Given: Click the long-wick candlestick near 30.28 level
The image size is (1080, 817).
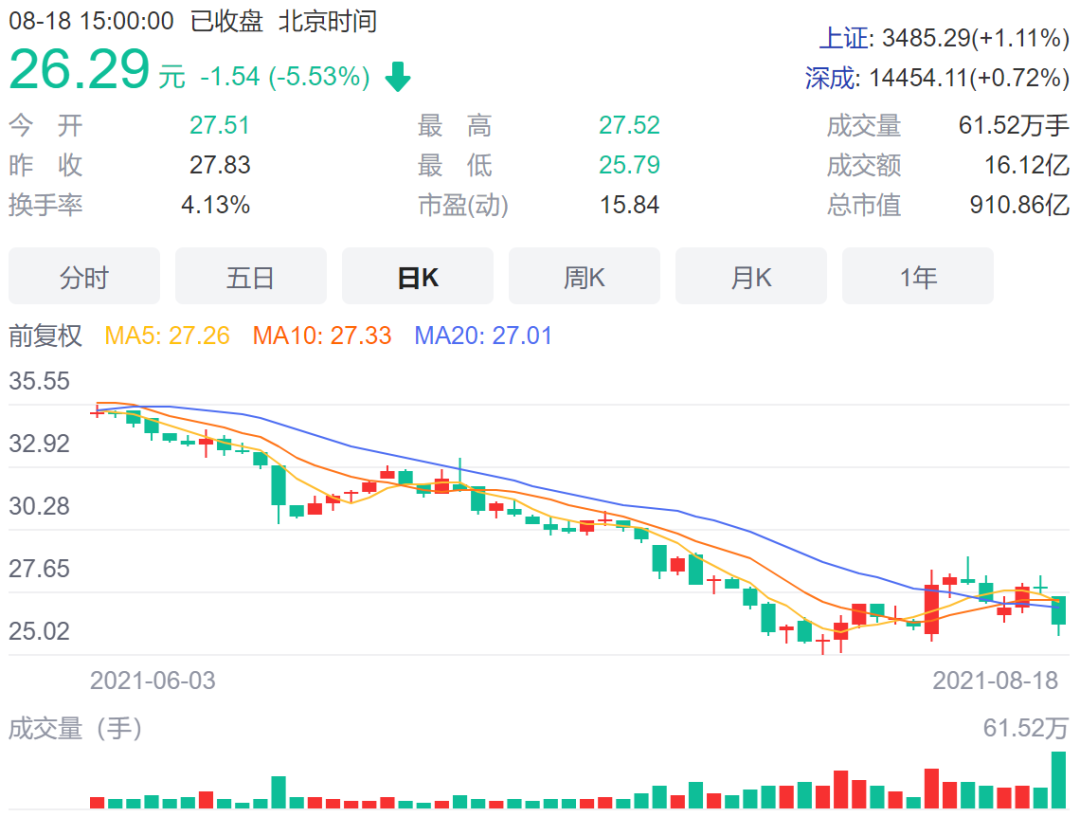Looking at the screenshot, I should click(x=460, y=480).
